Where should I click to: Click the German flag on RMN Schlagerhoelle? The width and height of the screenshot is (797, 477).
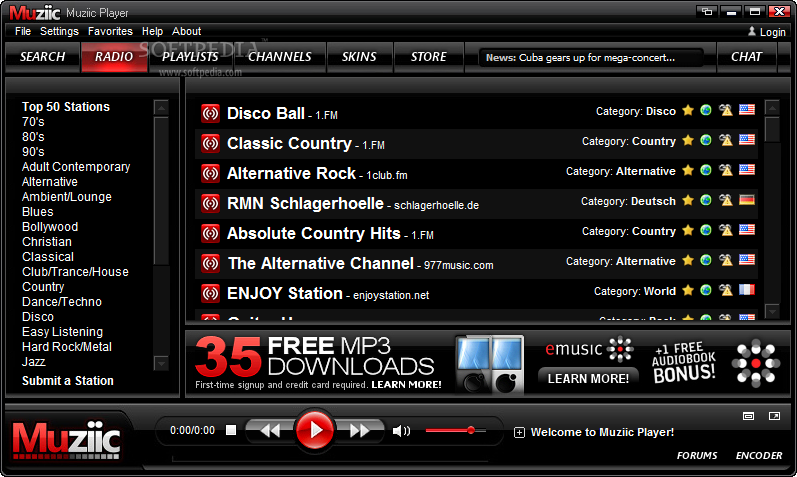[x=747, y=200]
